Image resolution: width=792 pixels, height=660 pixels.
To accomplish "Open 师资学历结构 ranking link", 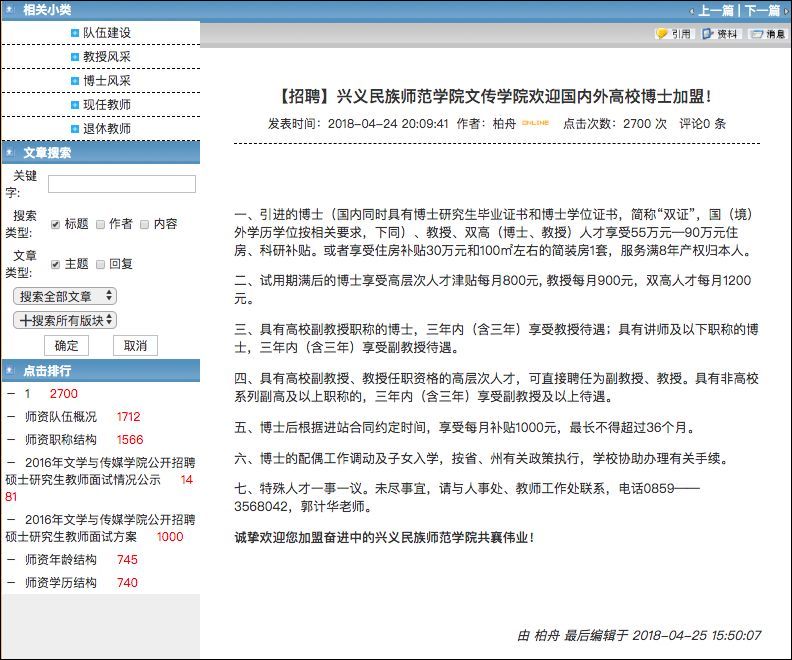I will click(x=61, y=583).
